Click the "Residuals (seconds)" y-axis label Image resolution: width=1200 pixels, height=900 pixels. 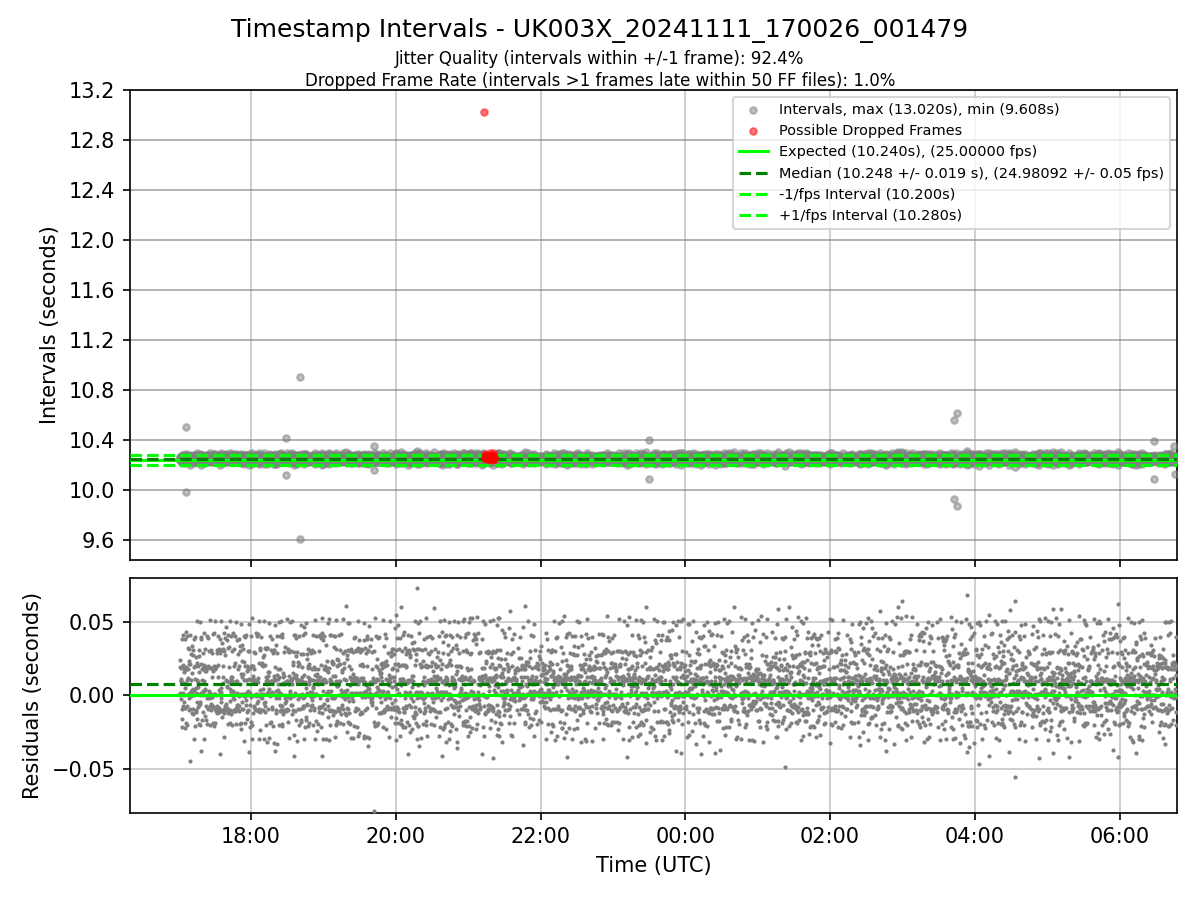pyautogui.click(x=32, y=696)
